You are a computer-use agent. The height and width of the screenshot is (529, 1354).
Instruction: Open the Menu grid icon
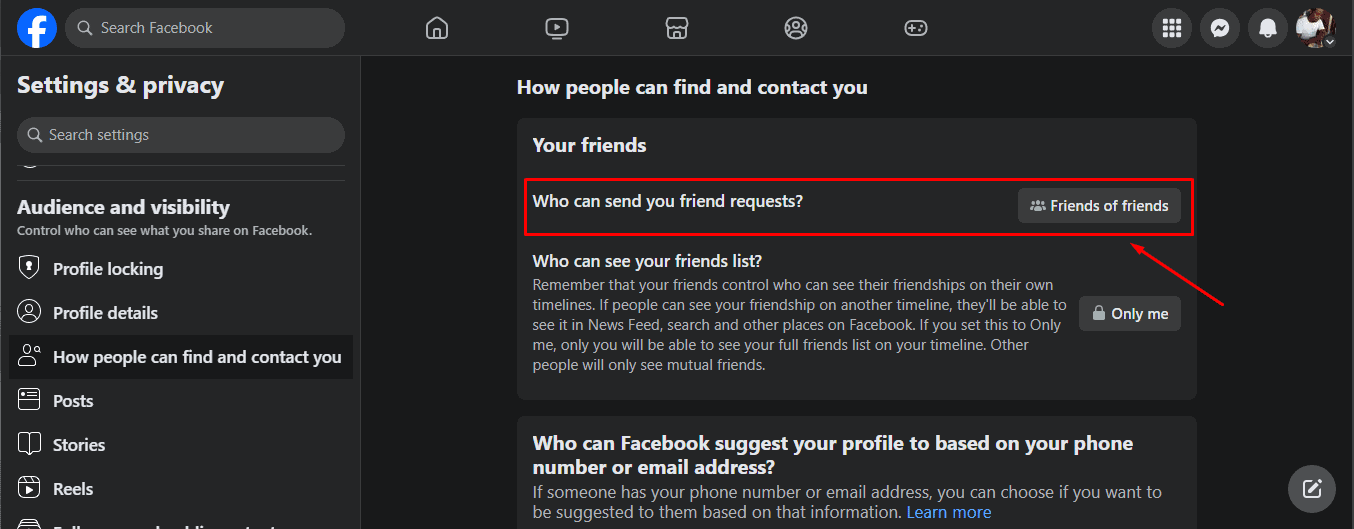click(1172, 28)
